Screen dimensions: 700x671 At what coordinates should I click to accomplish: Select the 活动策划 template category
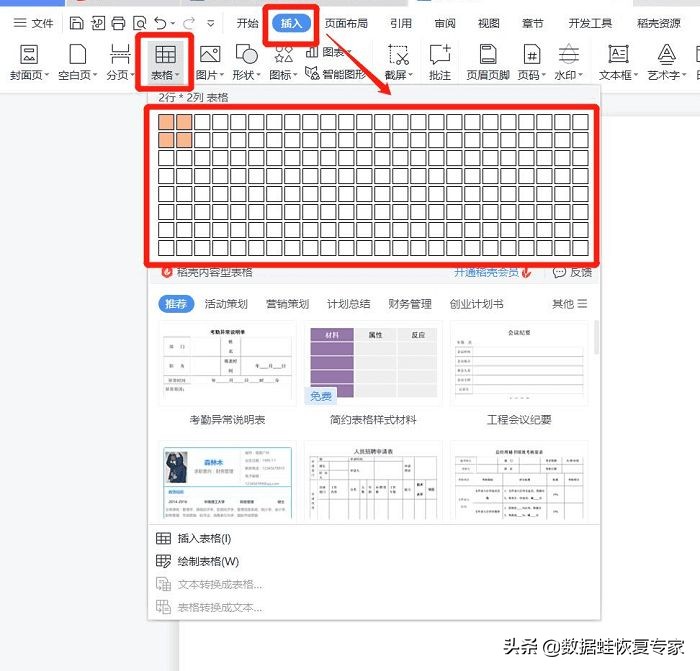point(226,304)
